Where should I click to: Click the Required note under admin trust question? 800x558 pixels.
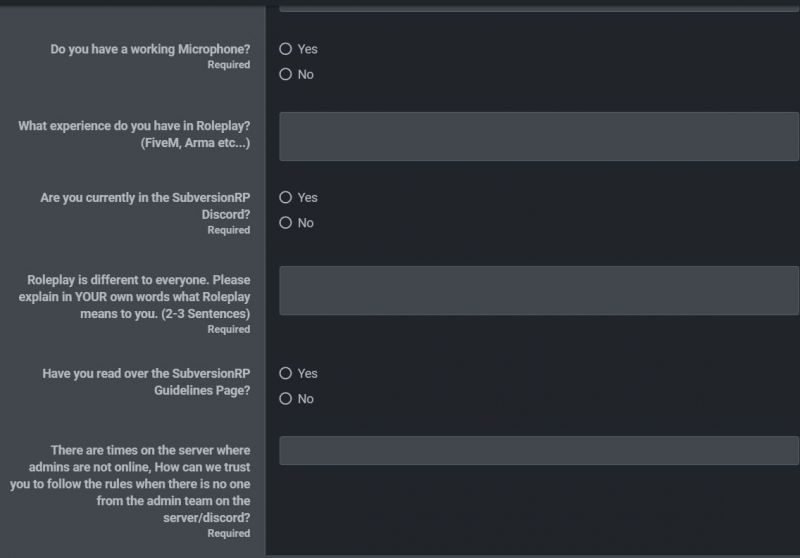click(x=229, y=534)
